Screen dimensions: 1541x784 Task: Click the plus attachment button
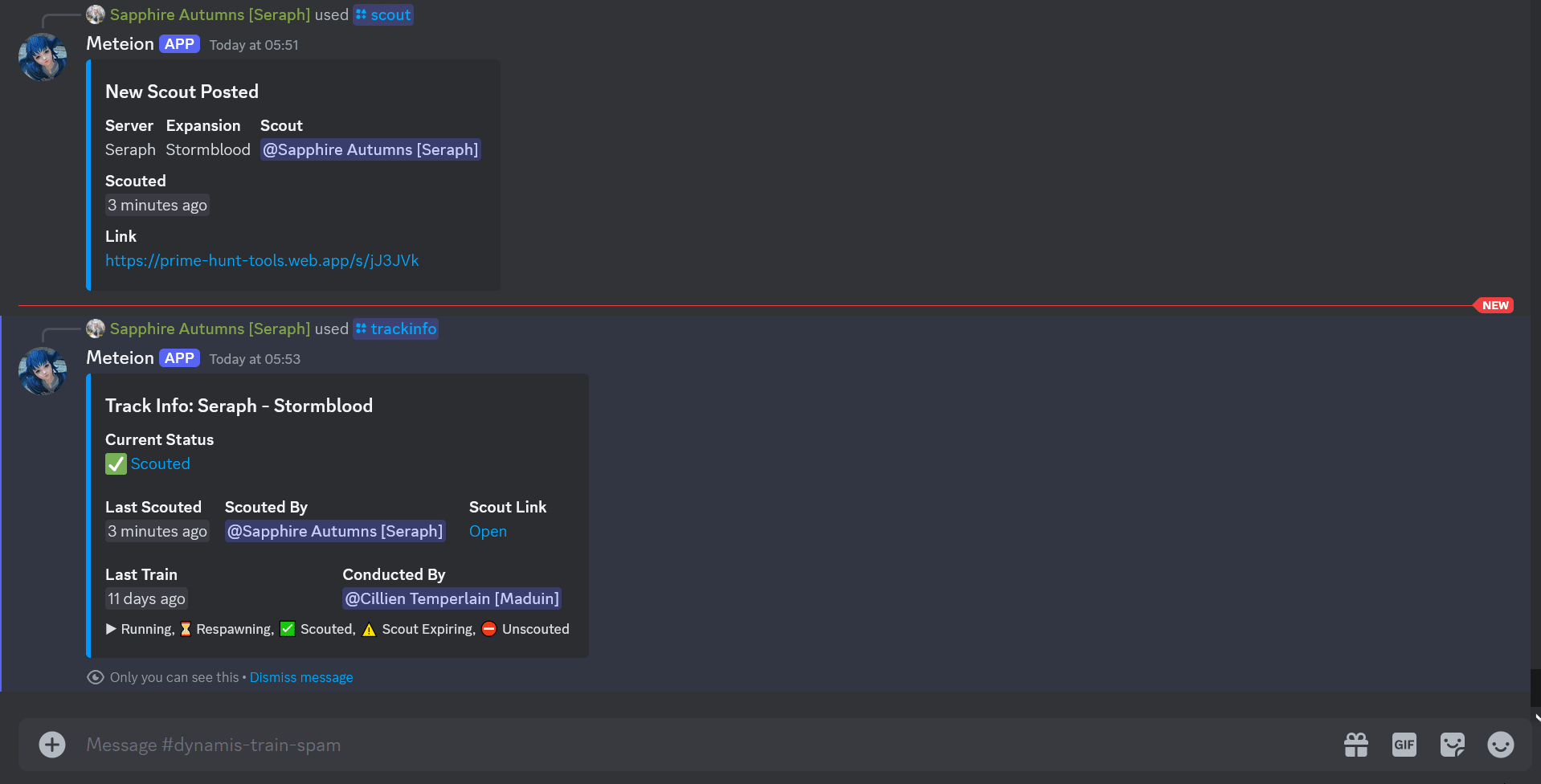52,745
